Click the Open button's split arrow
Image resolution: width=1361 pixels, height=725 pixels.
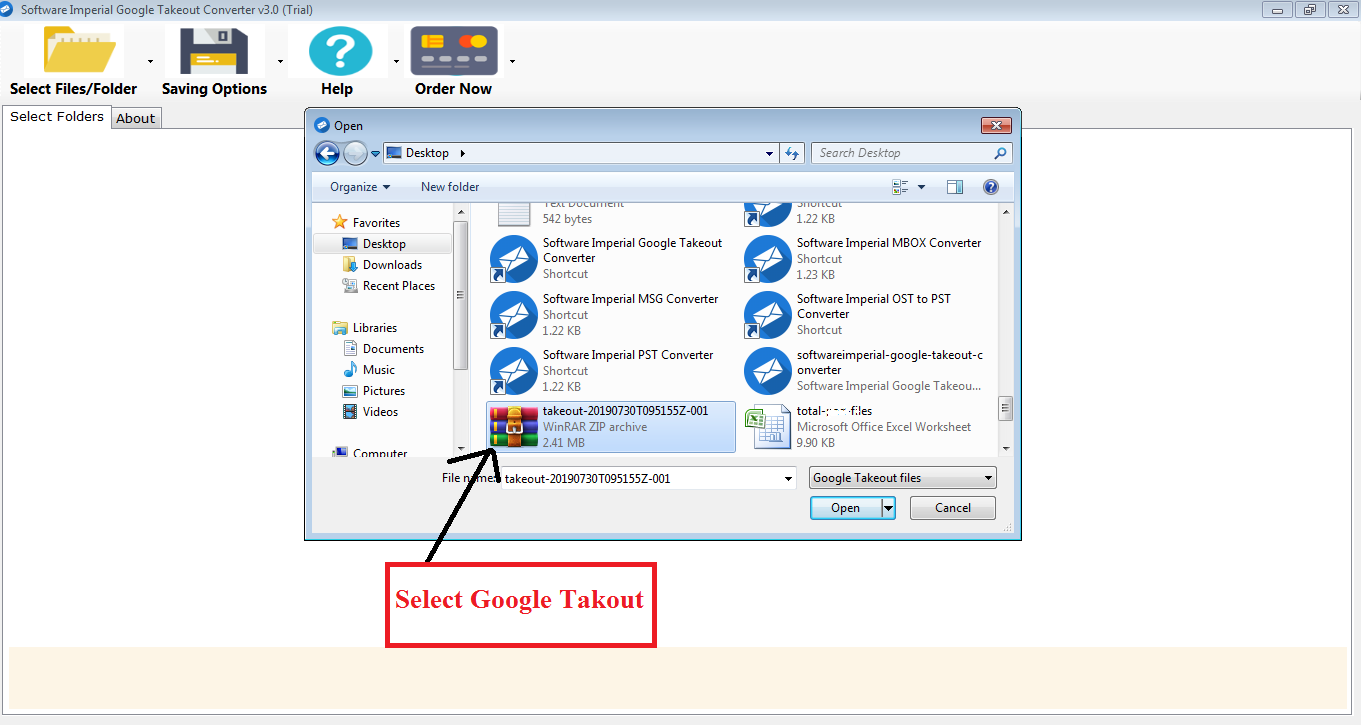pyautogui.click(x=888, y=508)
